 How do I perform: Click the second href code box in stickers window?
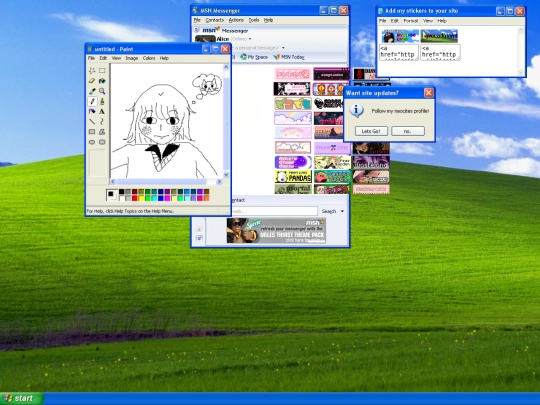coord(440,52)
